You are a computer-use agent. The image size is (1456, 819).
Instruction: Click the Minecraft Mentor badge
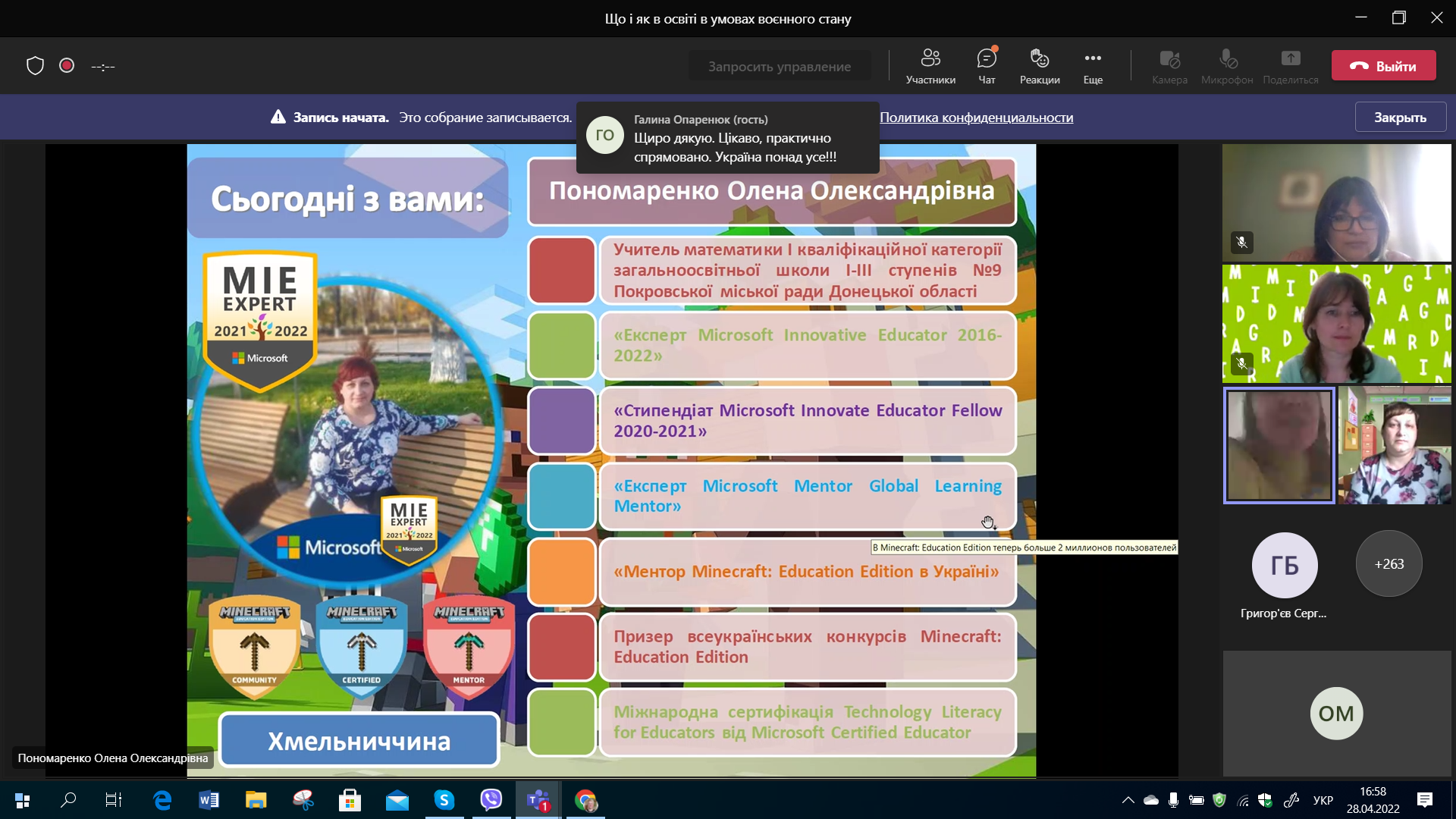pos(469,647)
